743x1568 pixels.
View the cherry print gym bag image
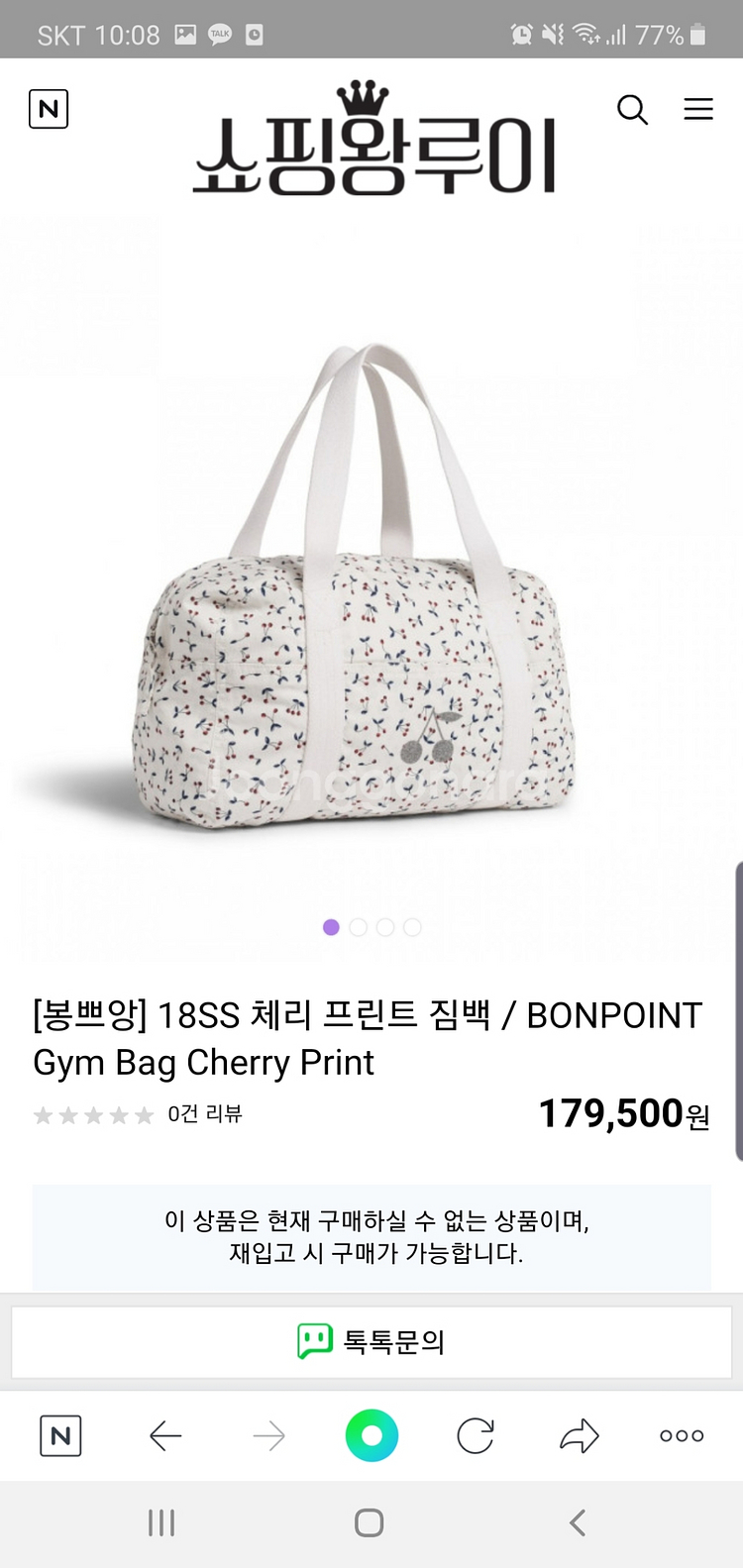click(354, 584)
